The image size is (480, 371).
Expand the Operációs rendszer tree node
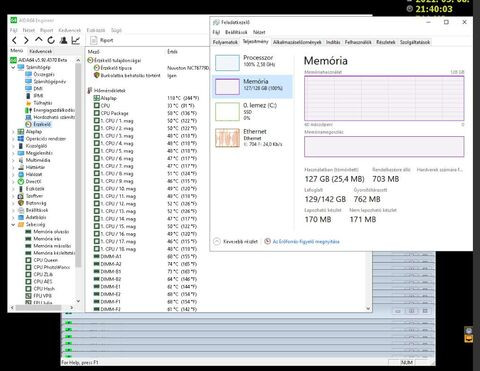(13, 139)
